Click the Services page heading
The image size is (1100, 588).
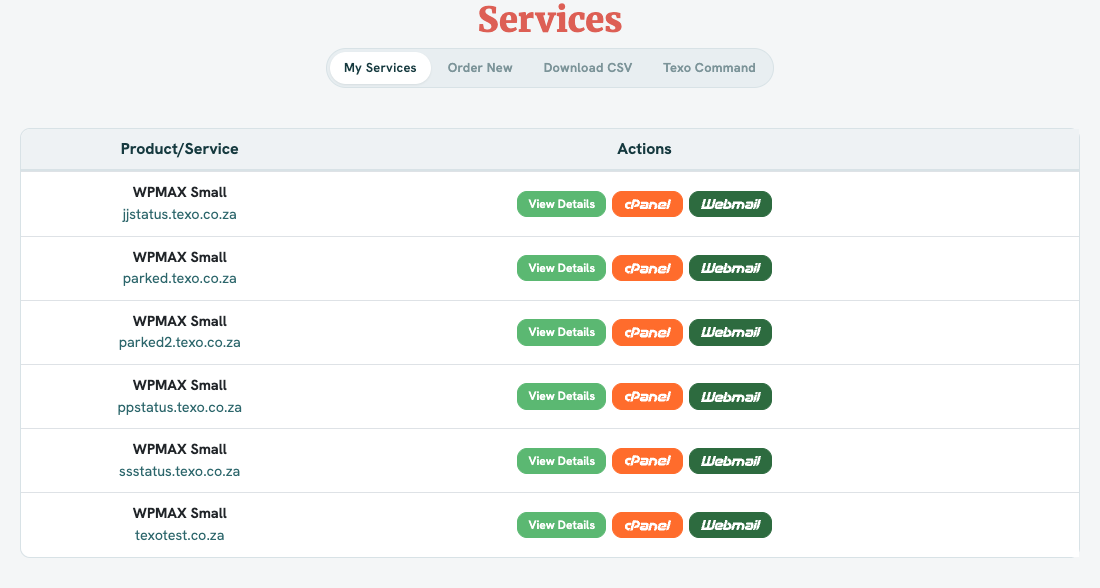[x=550, y=19]
